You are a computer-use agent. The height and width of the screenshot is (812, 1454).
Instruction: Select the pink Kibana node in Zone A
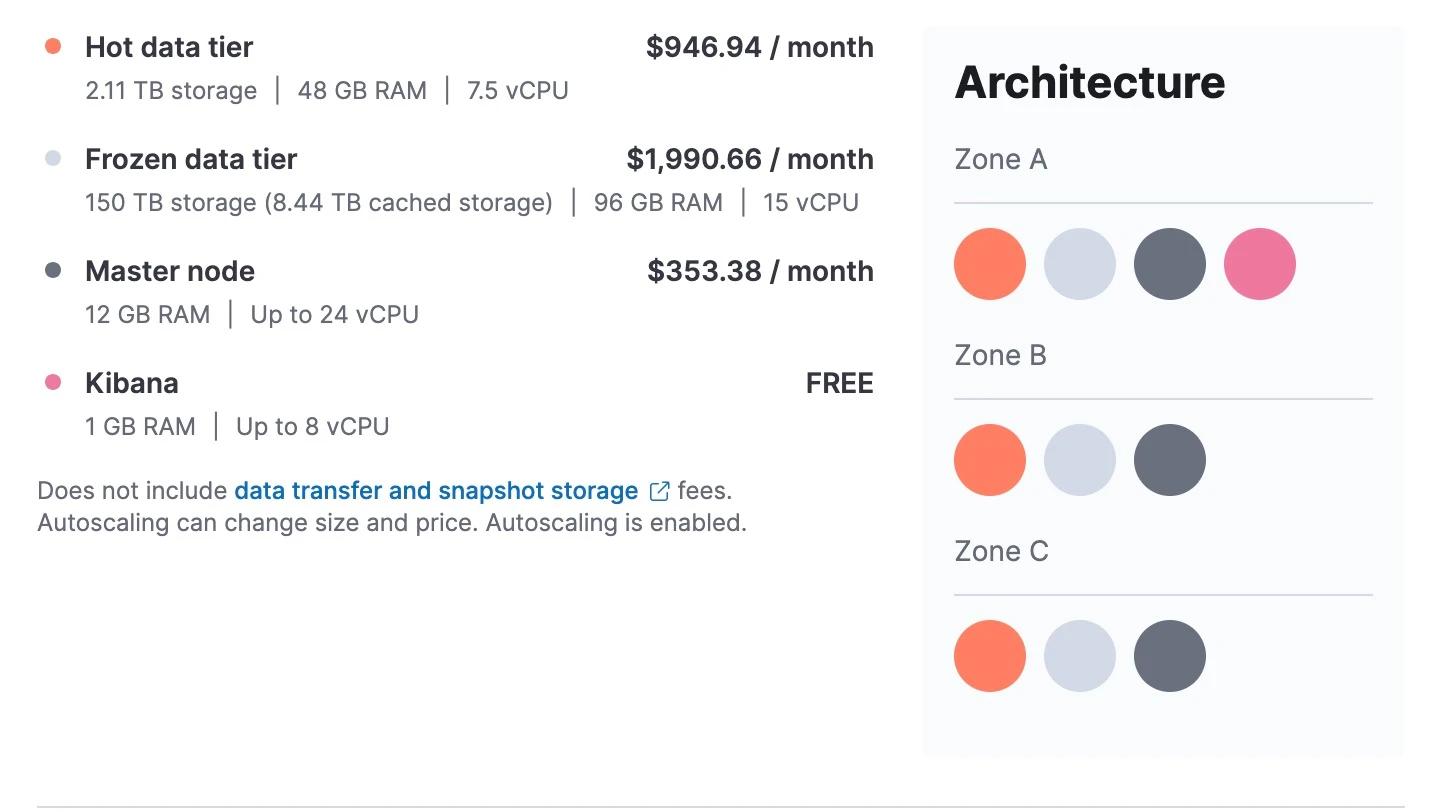coord(1259,263)
